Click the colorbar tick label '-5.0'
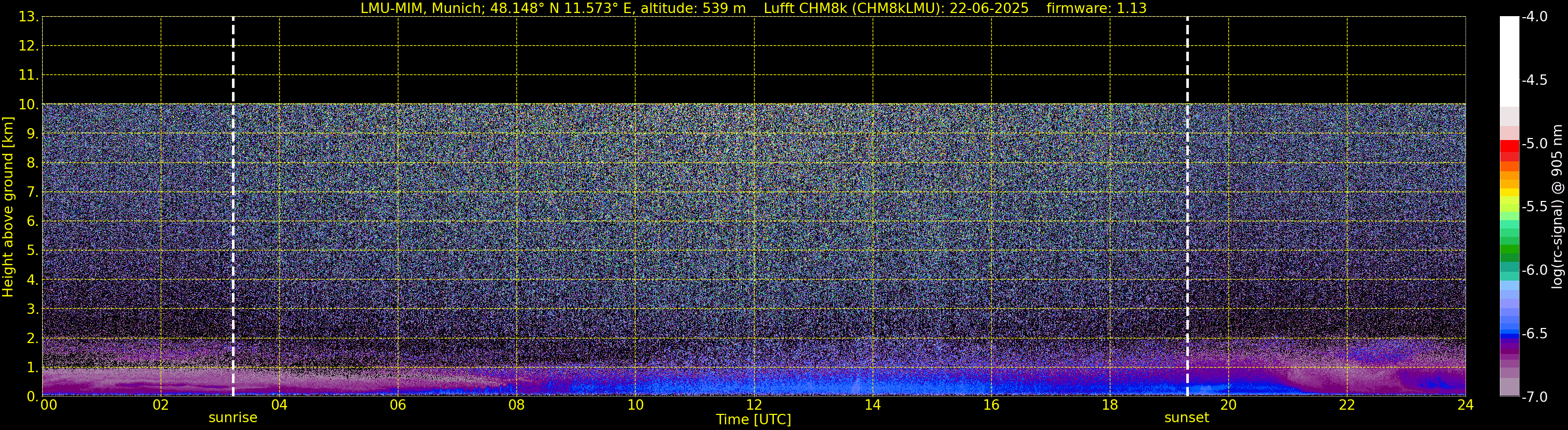 click(1535, 144)
